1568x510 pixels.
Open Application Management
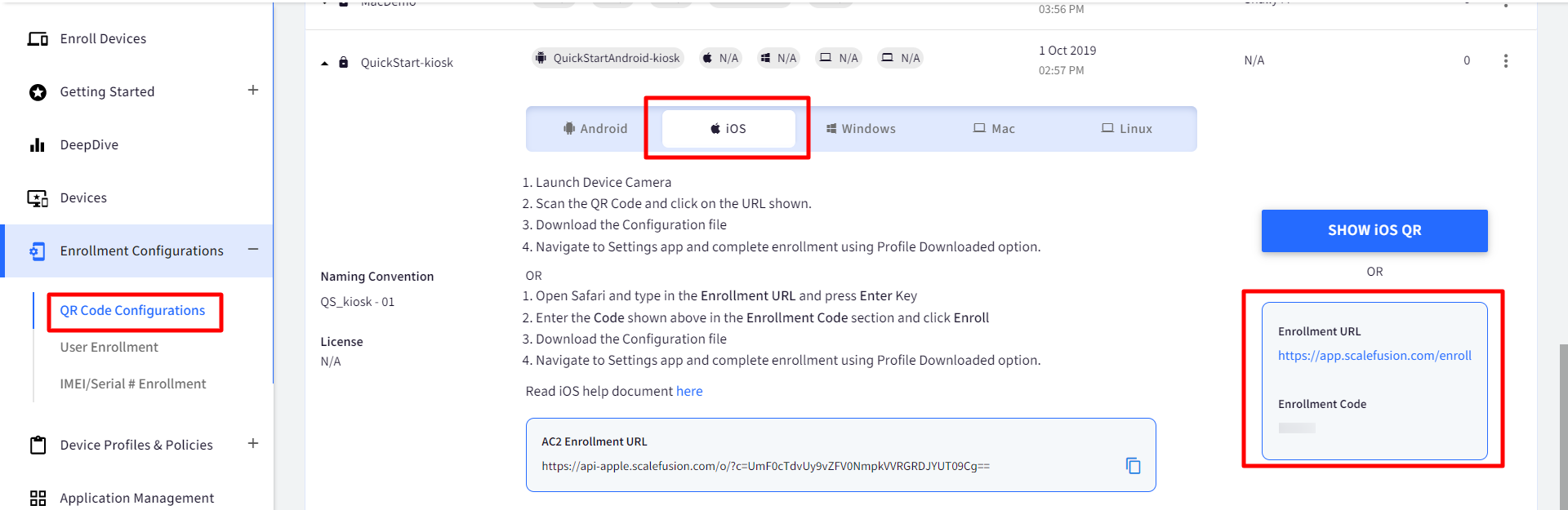(x=136, y=498)
